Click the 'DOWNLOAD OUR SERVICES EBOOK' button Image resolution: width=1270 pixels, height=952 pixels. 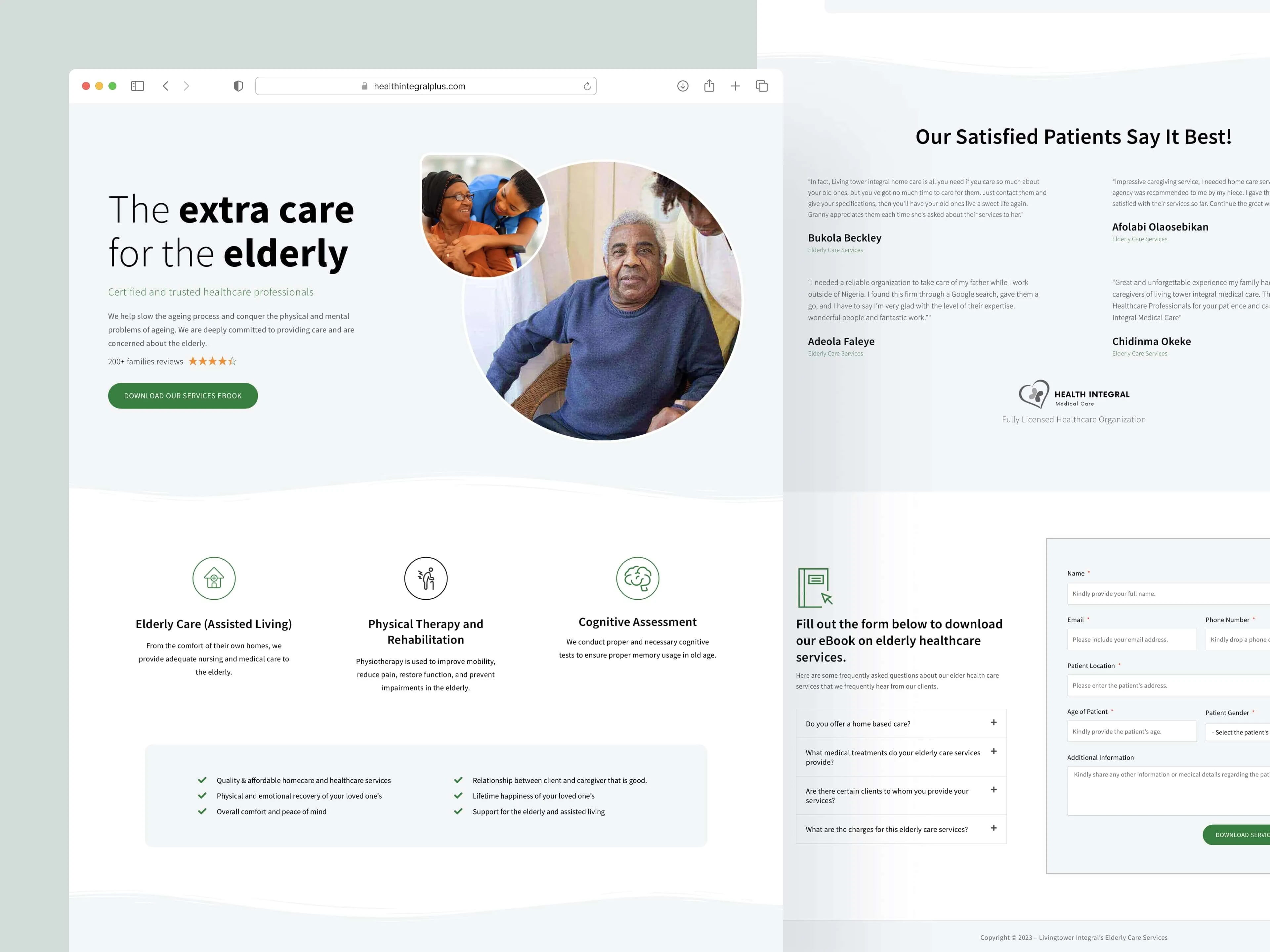[x=183, y=395]
